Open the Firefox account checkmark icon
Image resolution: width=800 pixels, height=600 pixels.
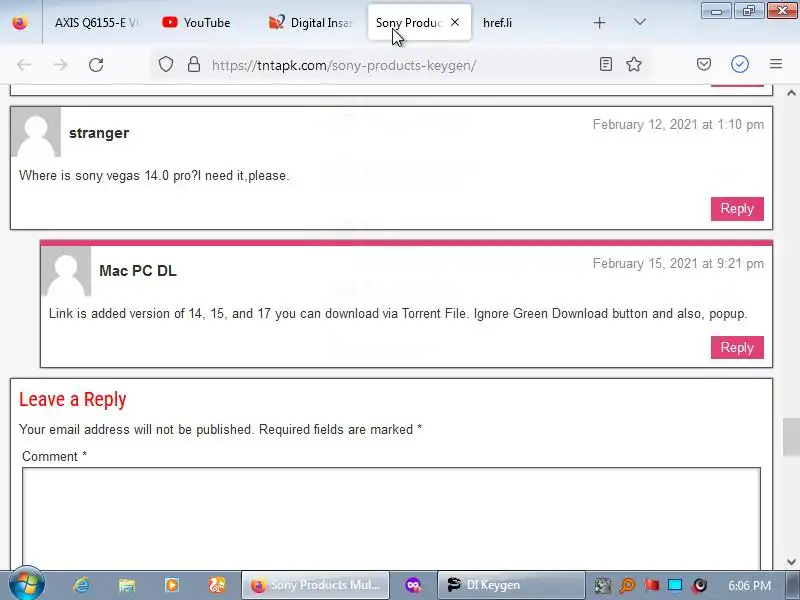click(740, 64)
